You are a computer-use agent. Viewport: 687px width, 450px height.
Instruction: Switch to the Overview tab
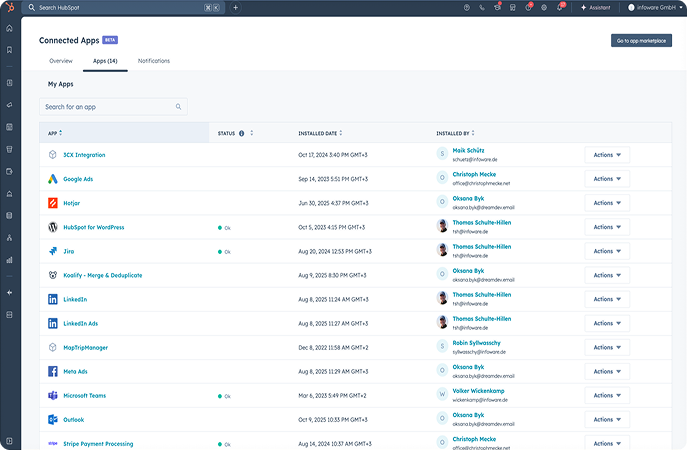[x=61, y=61]
